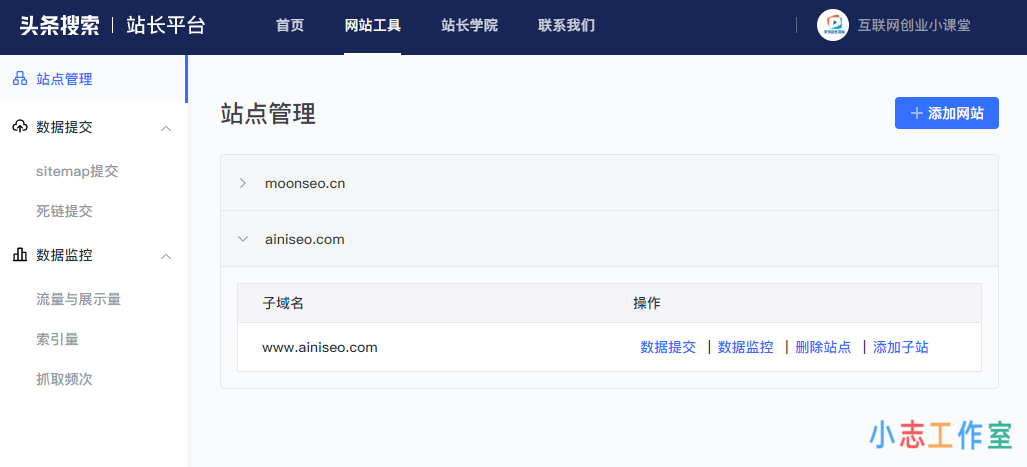1027x467 pixels.
Task: Click the 数据监控 bar chart icon
Action: click(x=20, y=255)
